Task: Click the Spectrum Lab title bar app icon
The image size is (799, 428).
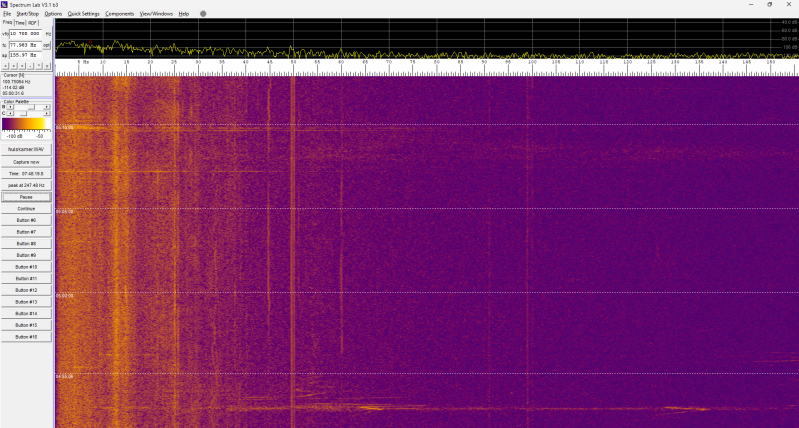Action: coord(5,5)
